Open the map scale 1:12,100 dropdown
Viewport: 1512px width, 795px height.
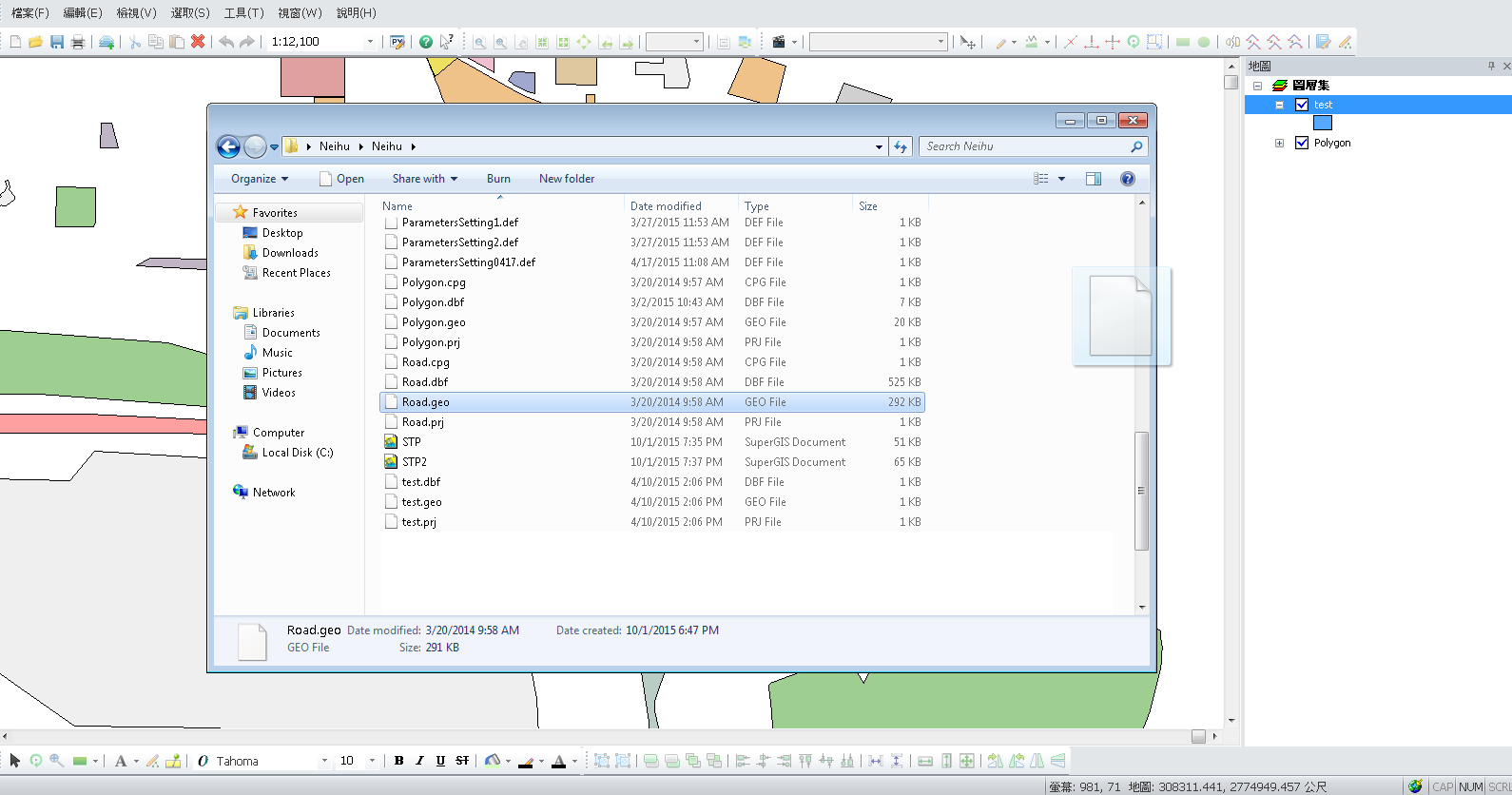pyautogui.click(x=370, y=42)
